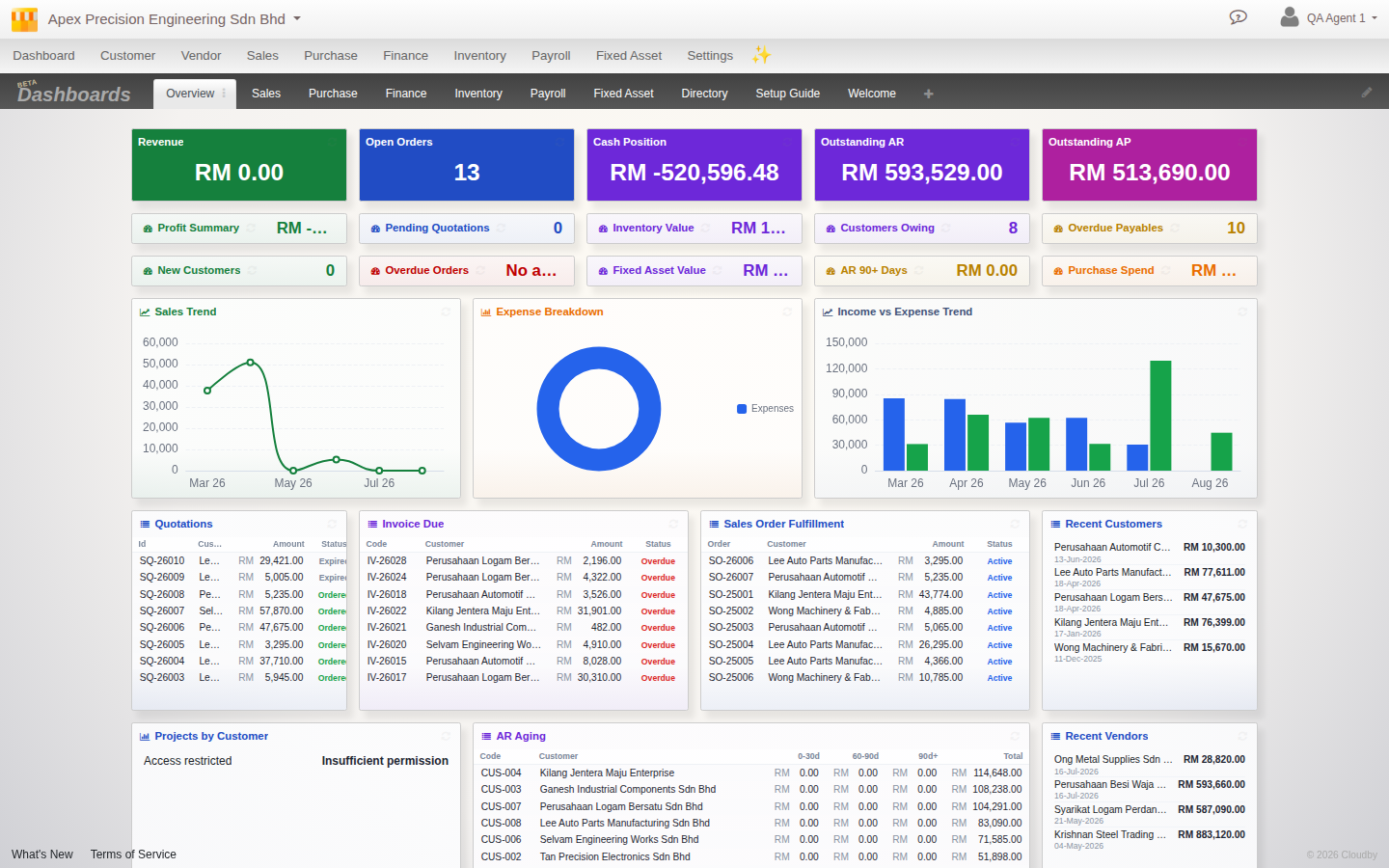Image resolution: width=1389 pixels, height=868 pixels.
Task: Open the company switcher dropdown arrow
Action: (x=297, y=18)
